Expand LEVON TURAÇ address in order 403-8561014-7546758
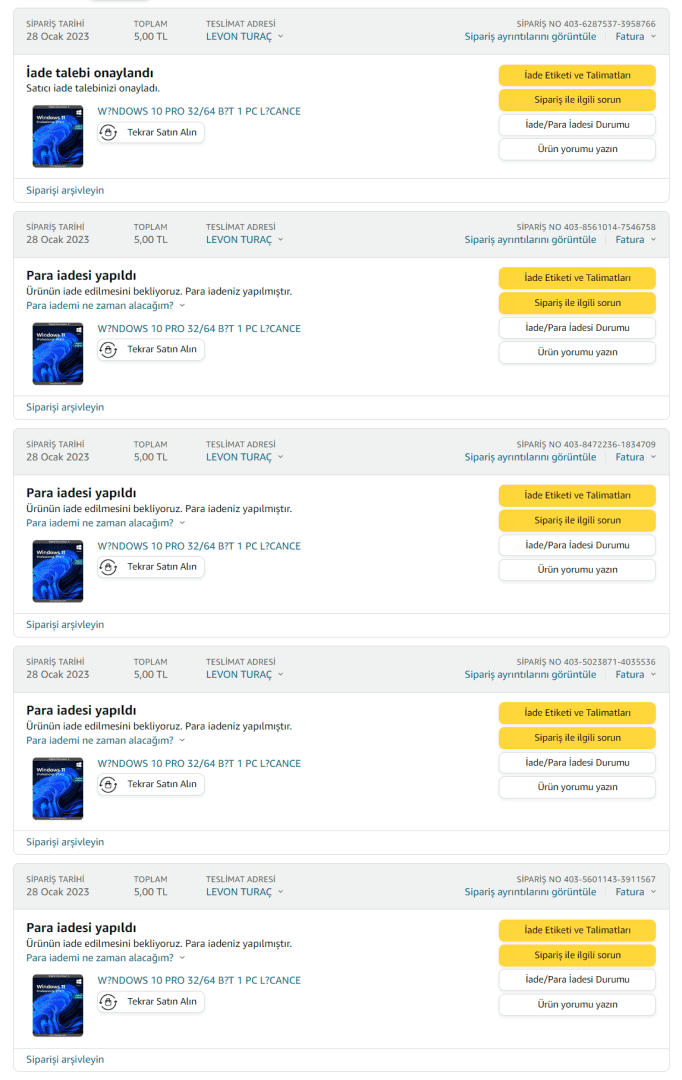The image size is (682, 1080). click(244, 240)
